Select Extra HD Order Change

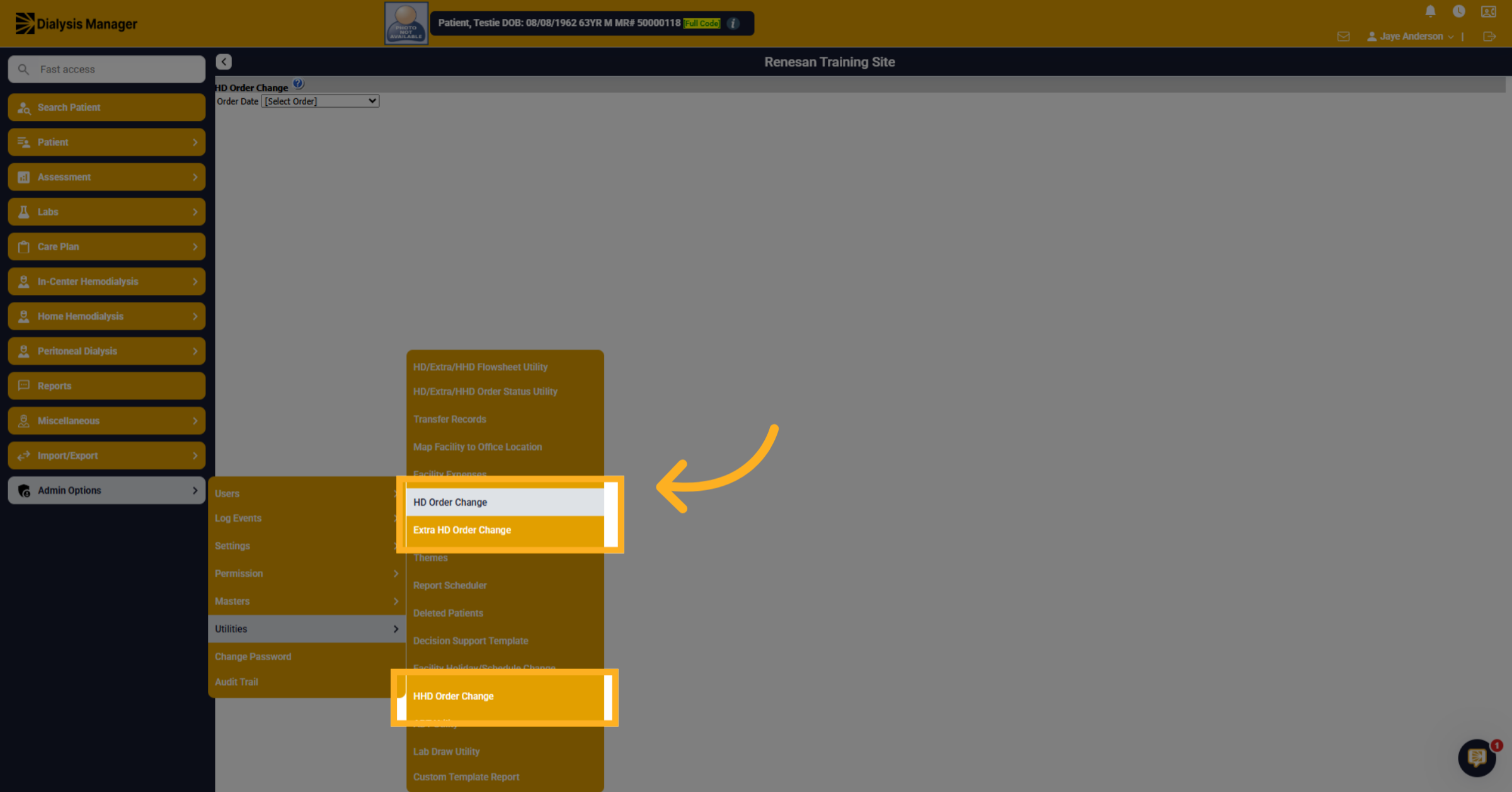pyautogui.click(x=505, y=530)
